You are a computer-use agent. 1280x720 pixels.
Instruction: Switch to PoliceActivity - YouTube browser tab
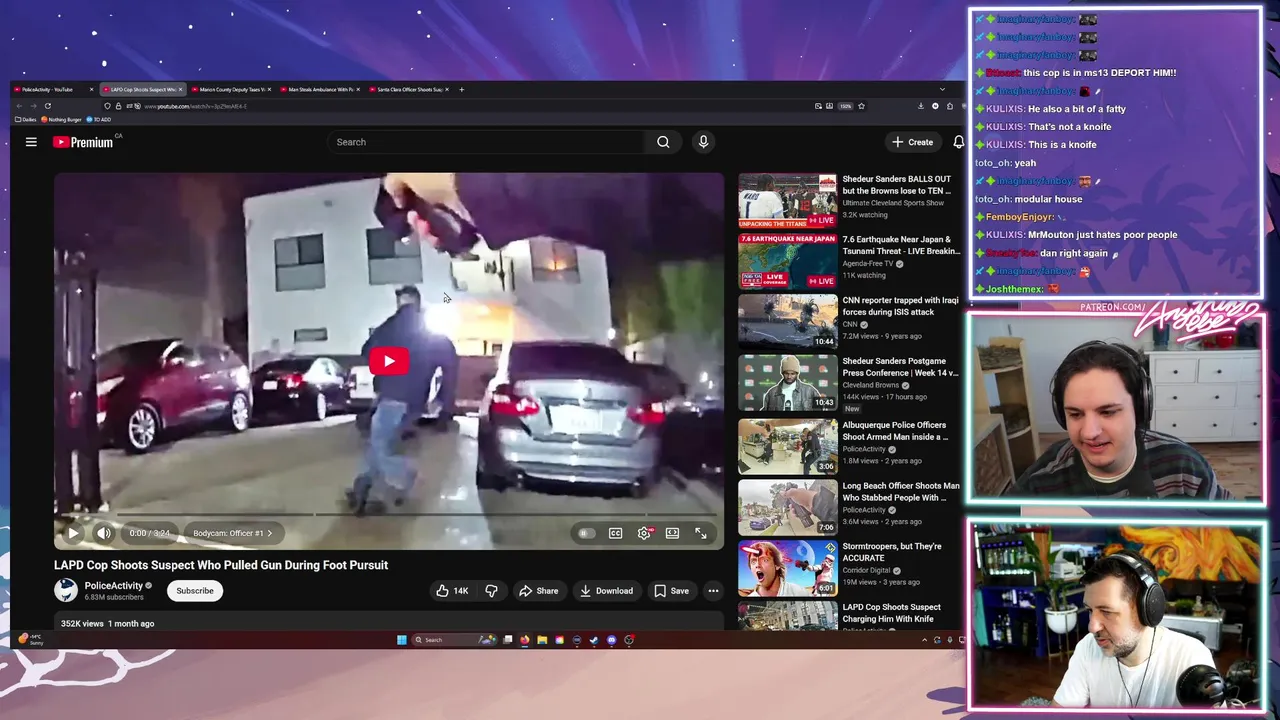(54, 89)
